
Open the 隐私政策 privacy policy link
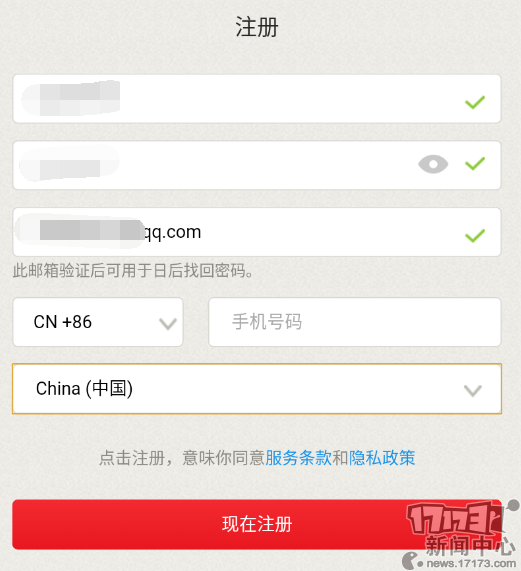(x=382, y=458)
